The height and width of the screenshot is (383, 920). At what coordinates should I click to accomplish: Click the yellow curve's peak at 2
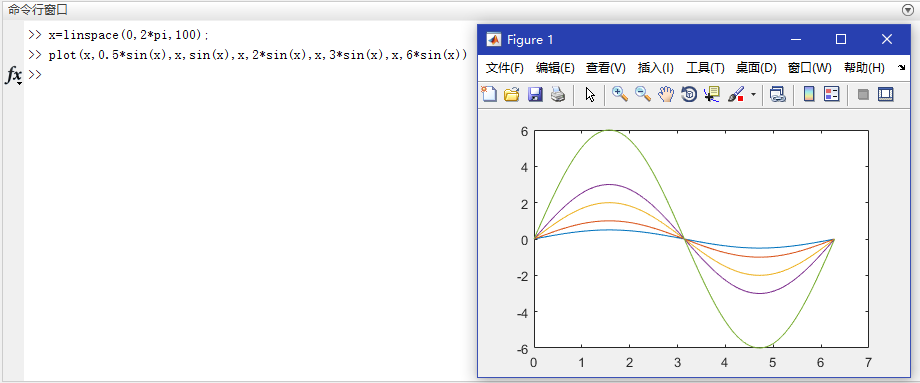[x=609, y=202]
